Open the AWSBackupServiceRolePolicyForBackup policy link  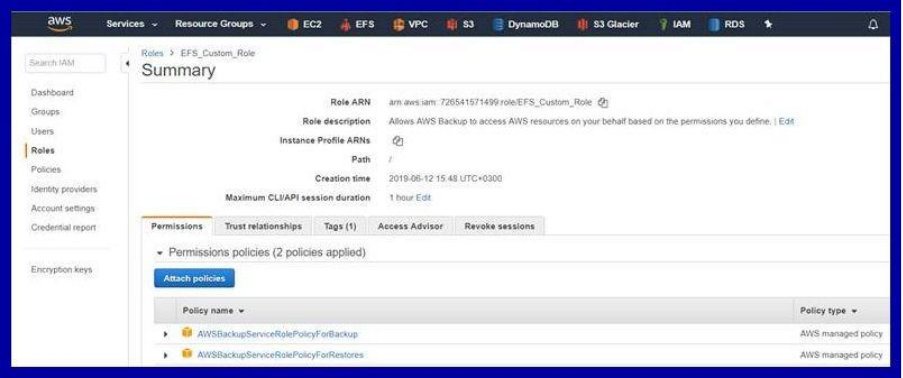click(278, 334)
